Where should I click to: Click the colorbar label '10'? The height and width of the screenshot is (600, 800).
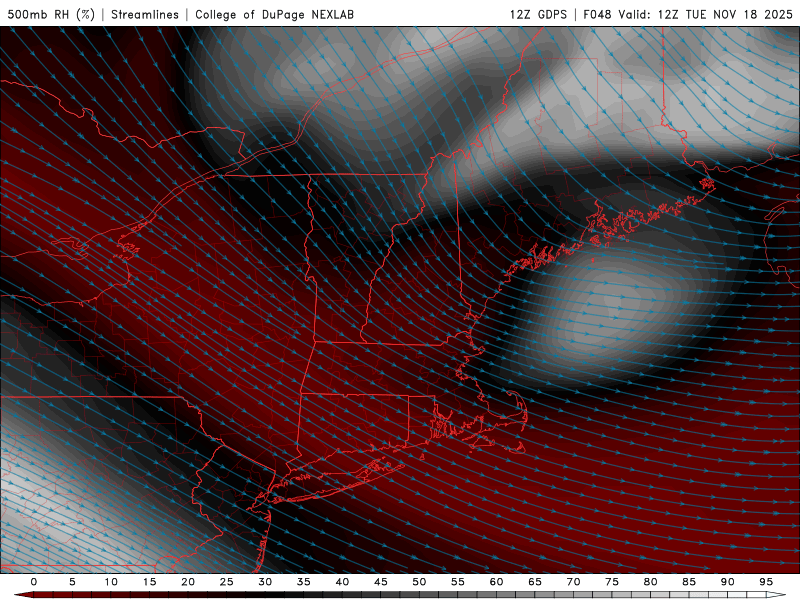pos(111,582)
